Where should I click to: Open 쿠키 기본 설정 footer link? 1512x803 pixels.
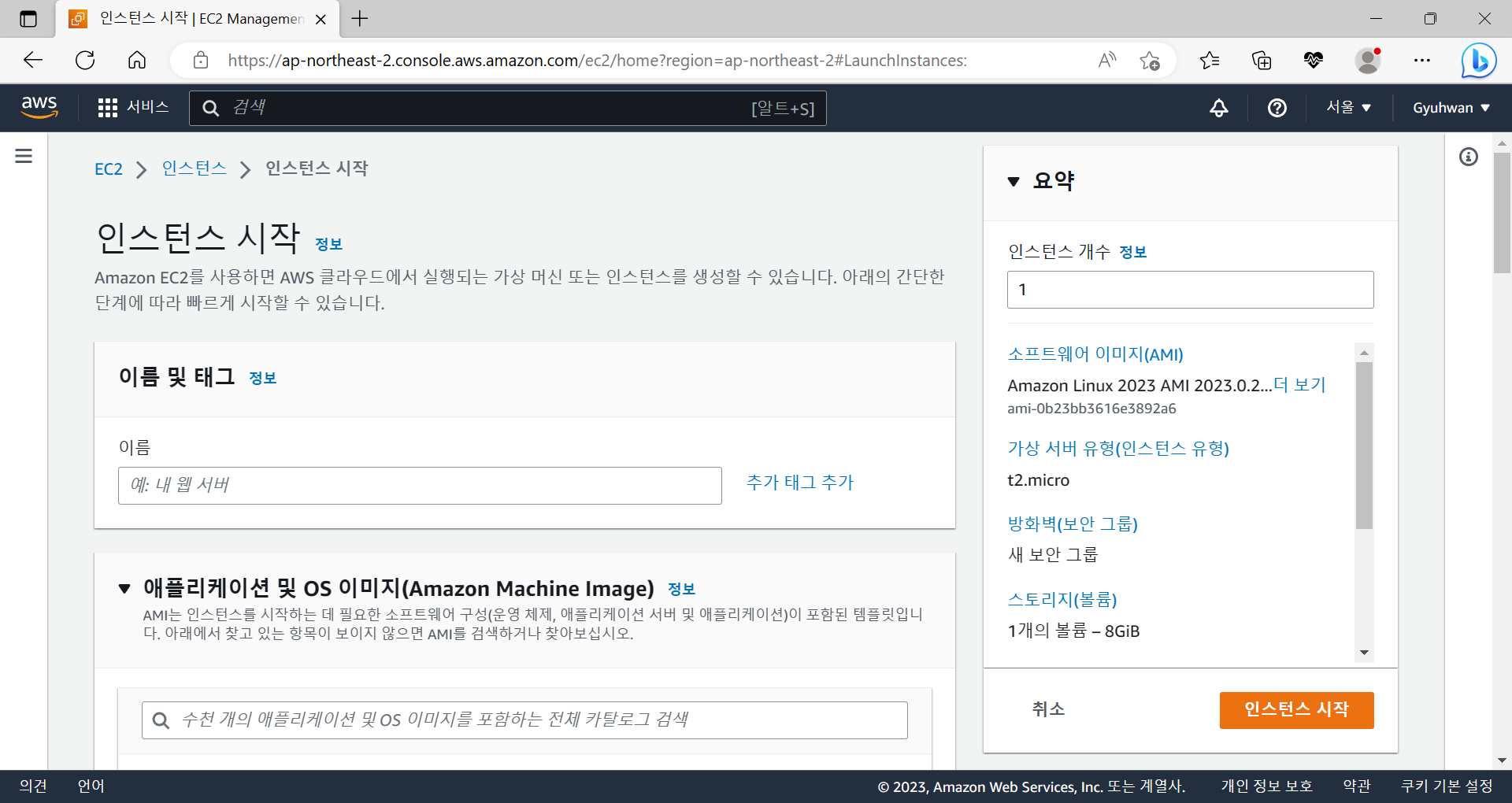coord(1447,786)
